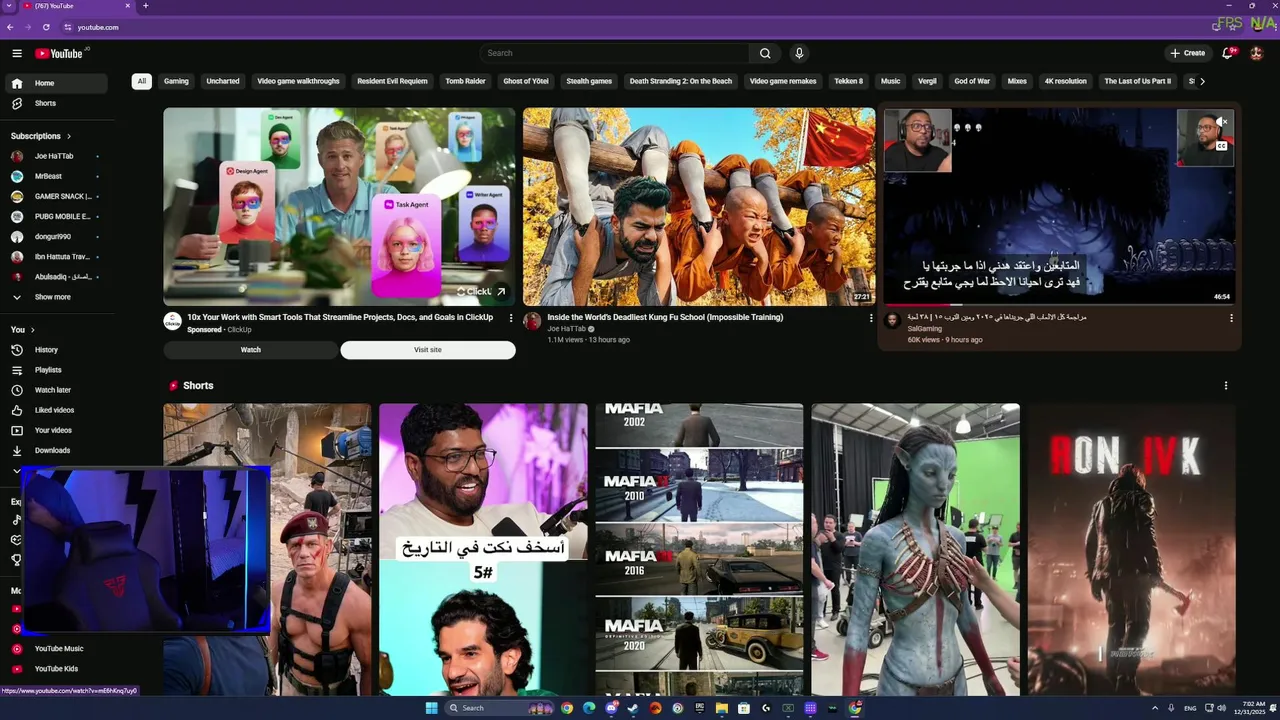The height and width of the screenshot is (720, 1280).
Task: Open a new browser tab
Action: click(x=145, y=6)
